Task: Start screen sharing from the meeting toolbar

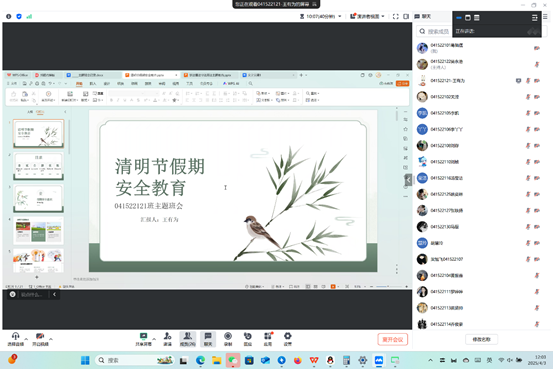Action: (143, 339)
